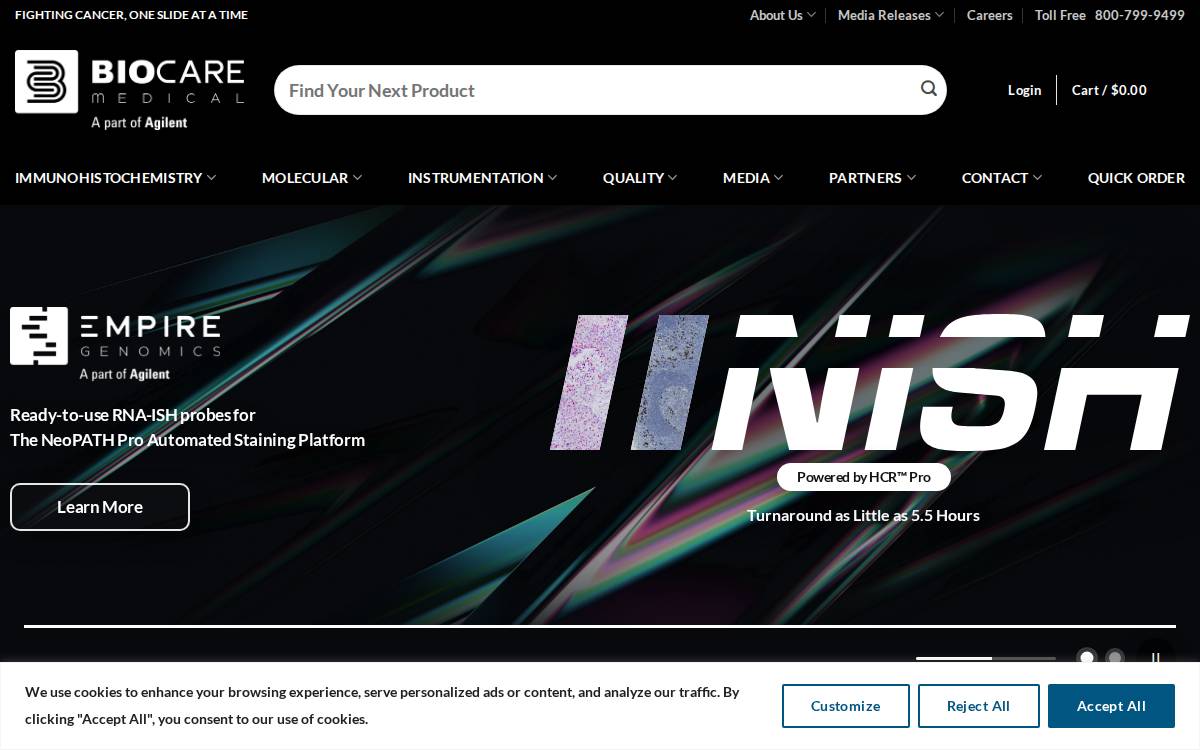Viewport: 1200px width, 750px height.
Task: Pause the slideshow with the pause icon
Action: (x=1155, y=658)
